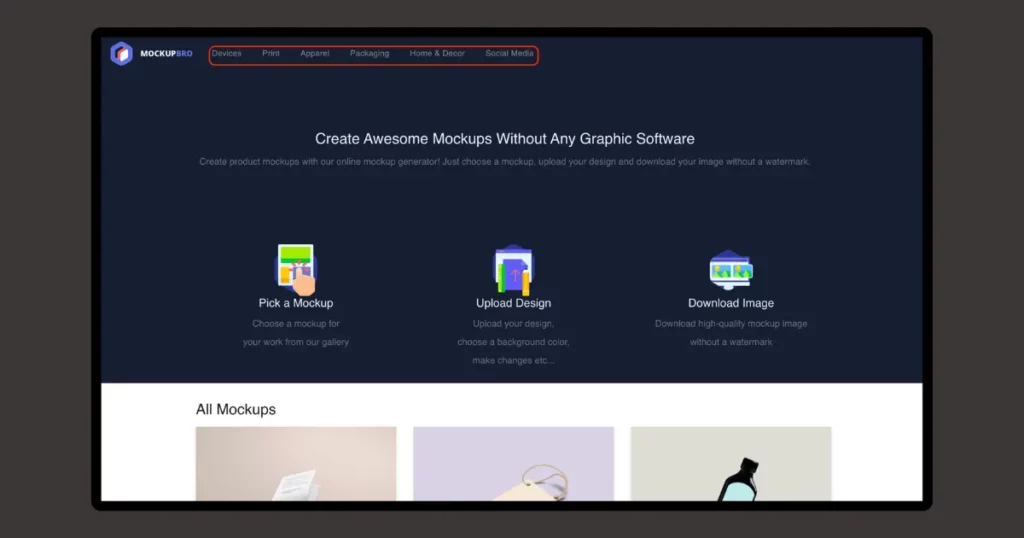This screenshot has width=1024, height=538.
Task: Select the Social Media nav item
Action: [x=509, y=54]
